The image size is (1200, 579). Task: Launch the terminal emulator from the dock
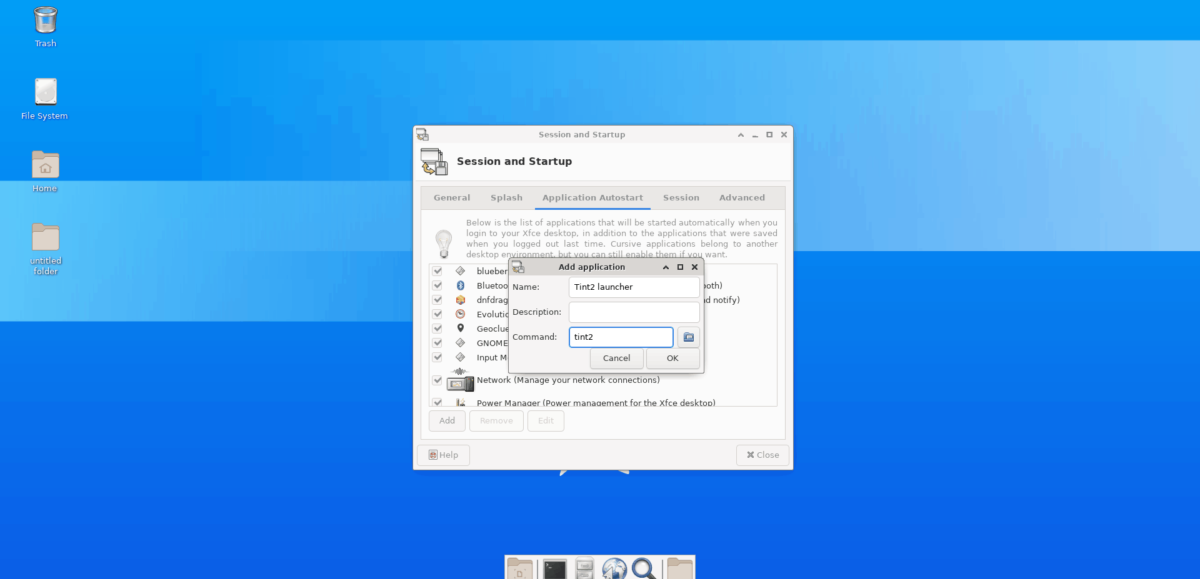555,569
